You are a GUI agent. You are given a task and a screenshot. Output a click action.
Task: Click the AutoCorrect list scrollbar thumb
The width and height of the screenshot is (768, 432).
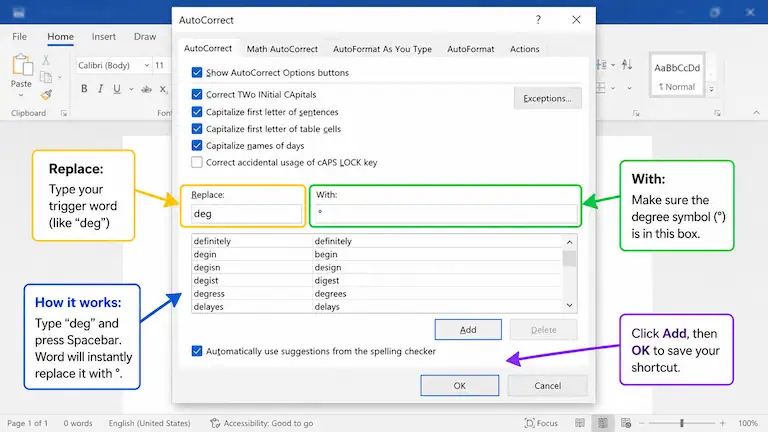point(569,258)
